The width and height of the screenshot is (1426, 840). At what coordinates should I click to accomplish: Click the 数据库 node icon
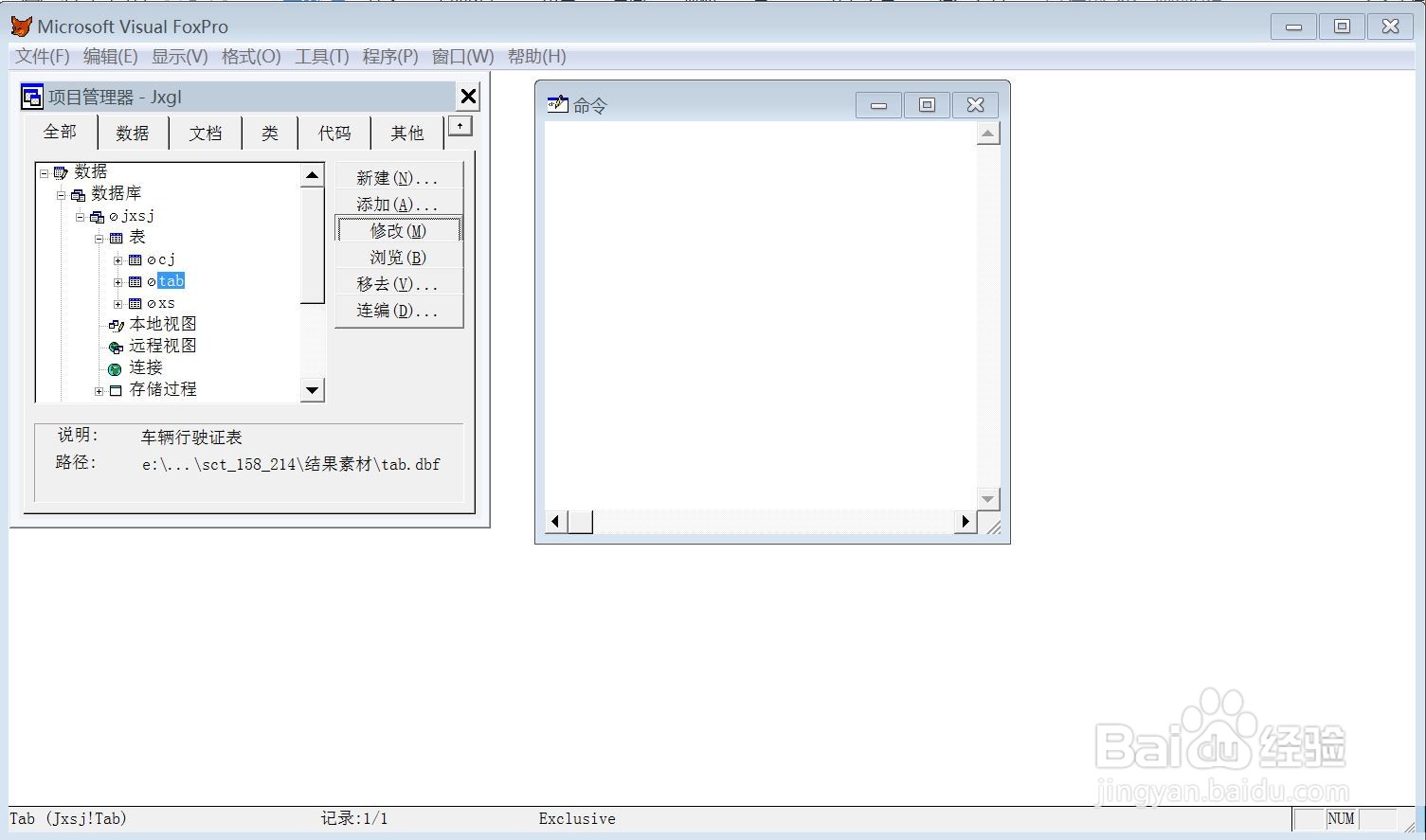pos(79,195)
